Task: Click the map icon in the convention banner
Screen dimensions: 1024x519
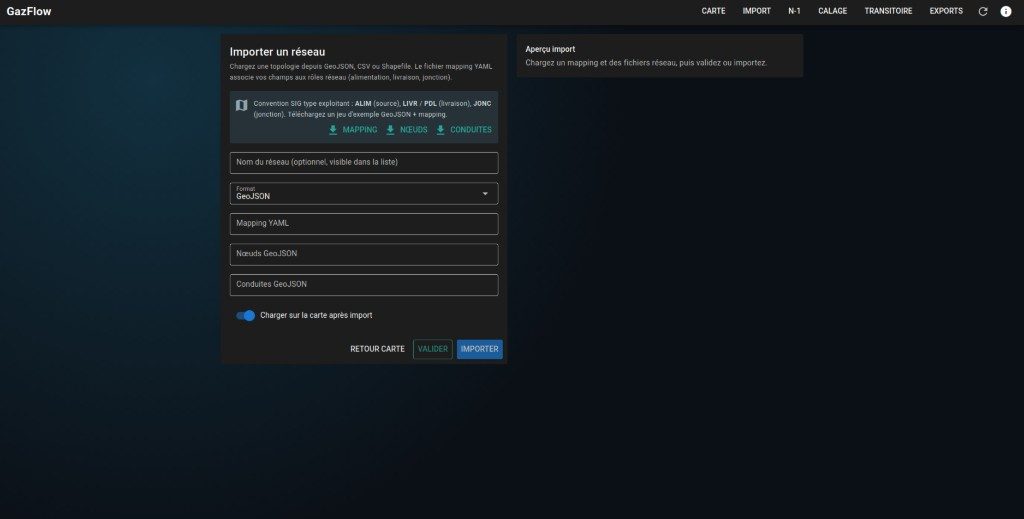Action: tap(242, 105)
